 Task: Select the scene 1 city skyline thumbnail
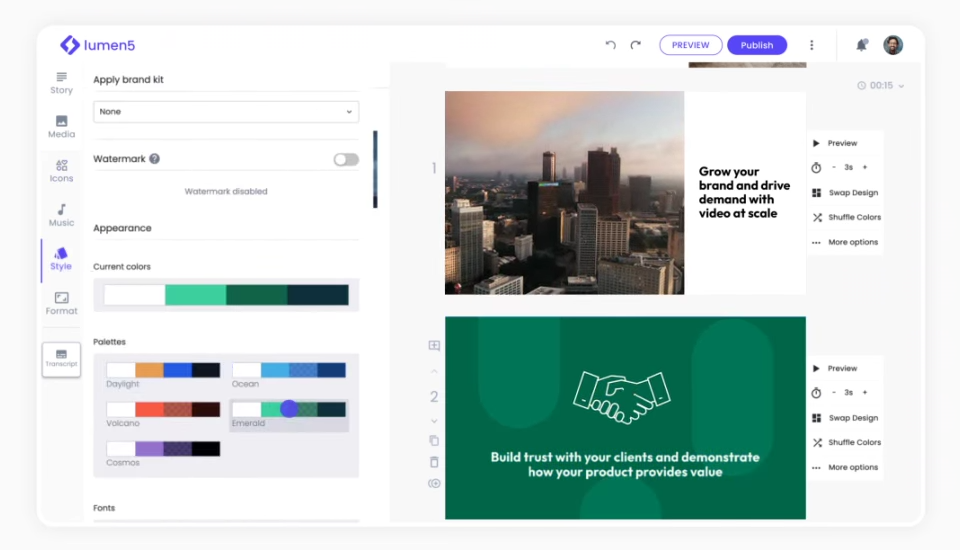tap(564, 193)
